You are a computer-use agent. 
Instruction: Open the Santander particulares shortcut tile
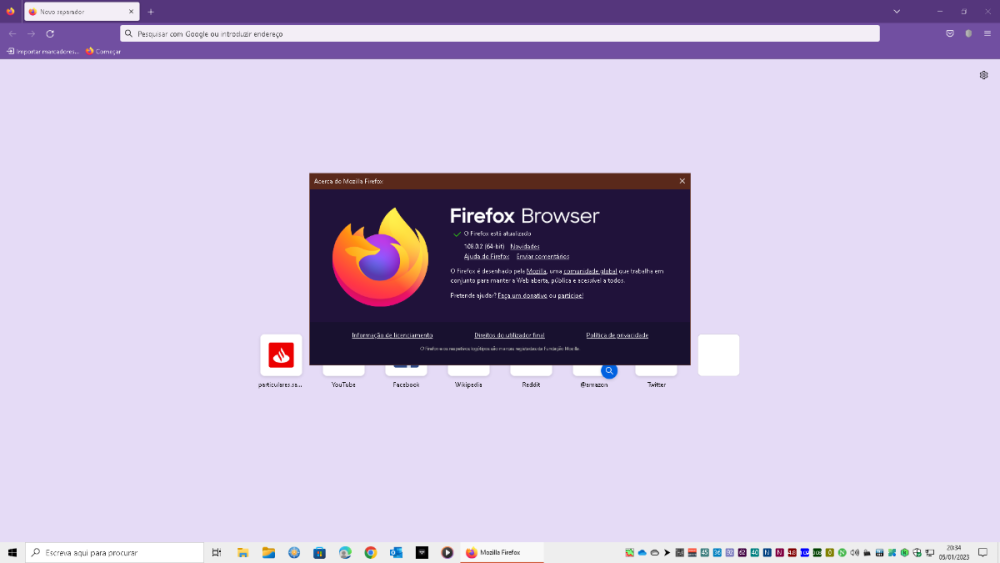coord(281,355)
